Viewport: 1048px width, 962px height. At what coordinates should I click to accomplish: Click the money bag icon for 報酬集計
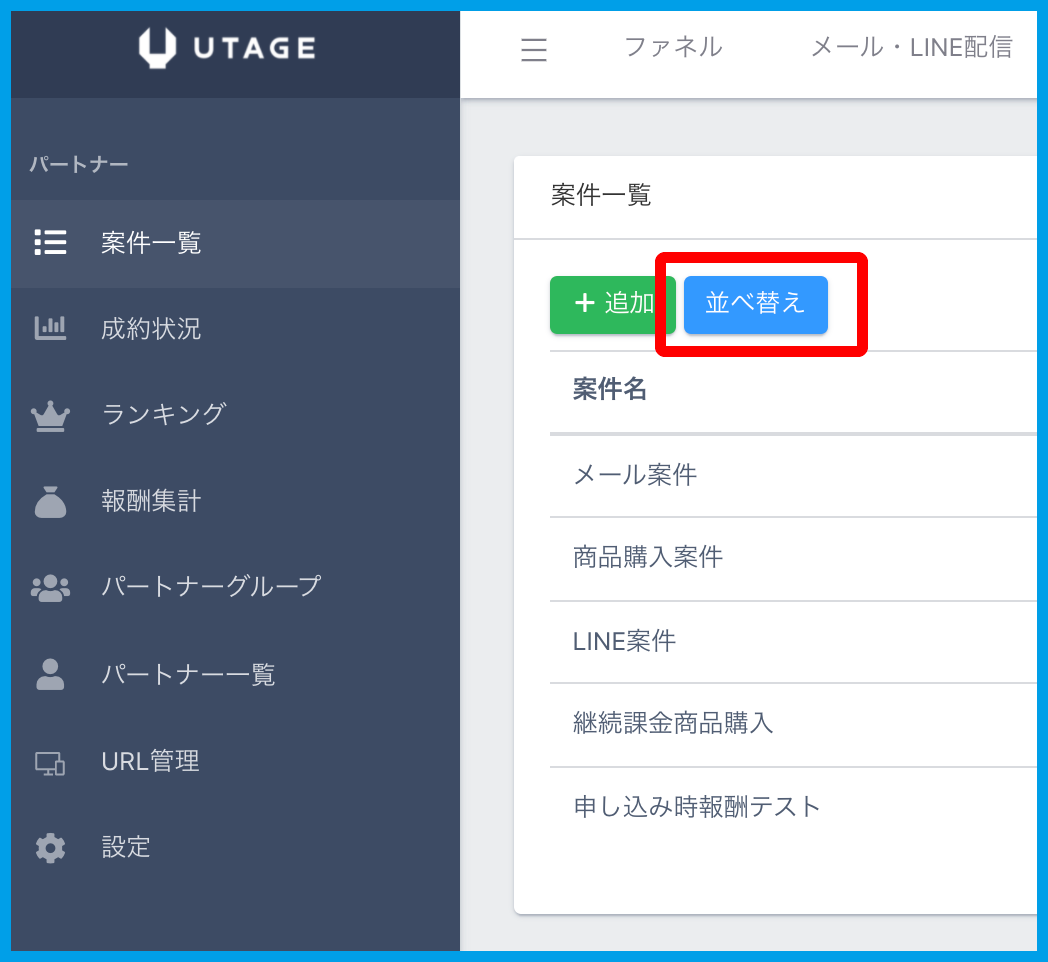click(50, 501)
